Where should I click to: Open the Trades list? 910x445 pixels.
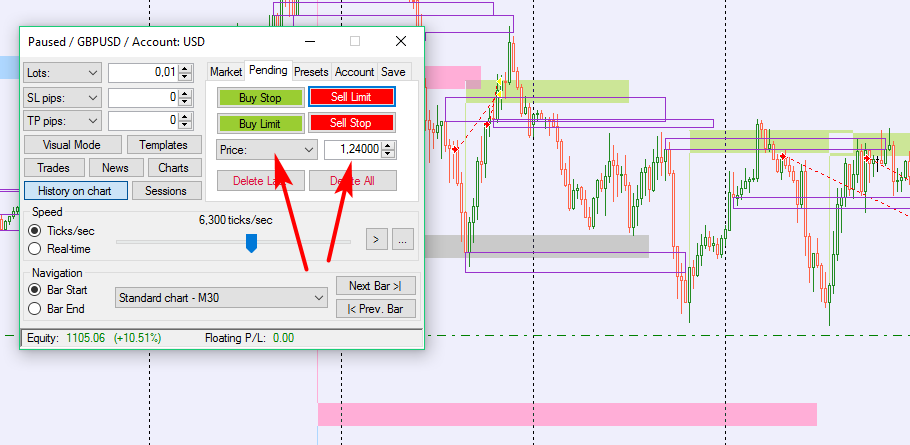[54, 168]
